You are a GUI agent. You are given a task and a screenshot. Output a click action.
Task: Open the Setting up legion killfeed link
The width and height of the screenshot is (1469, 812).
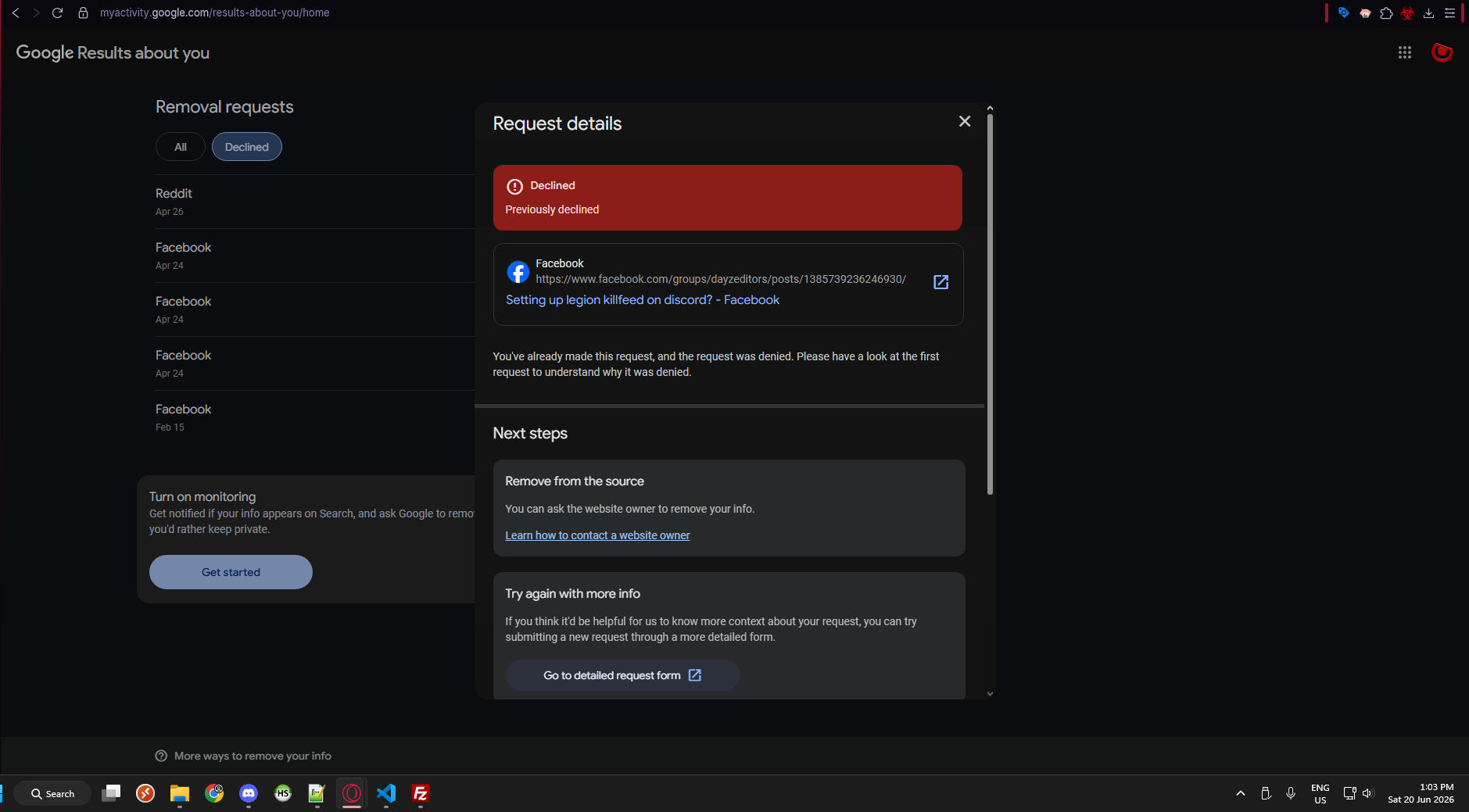[x=643, y=300]
